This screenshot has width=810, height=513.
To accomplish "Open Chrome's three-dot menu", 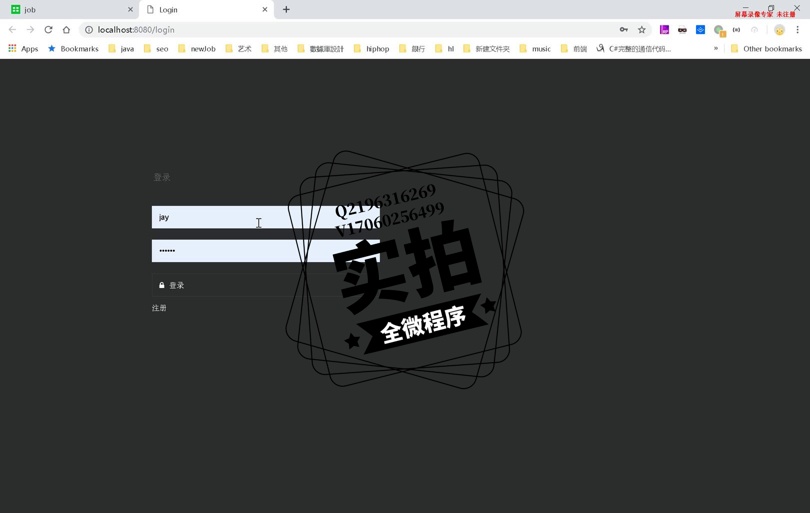I will pos(798,30).
